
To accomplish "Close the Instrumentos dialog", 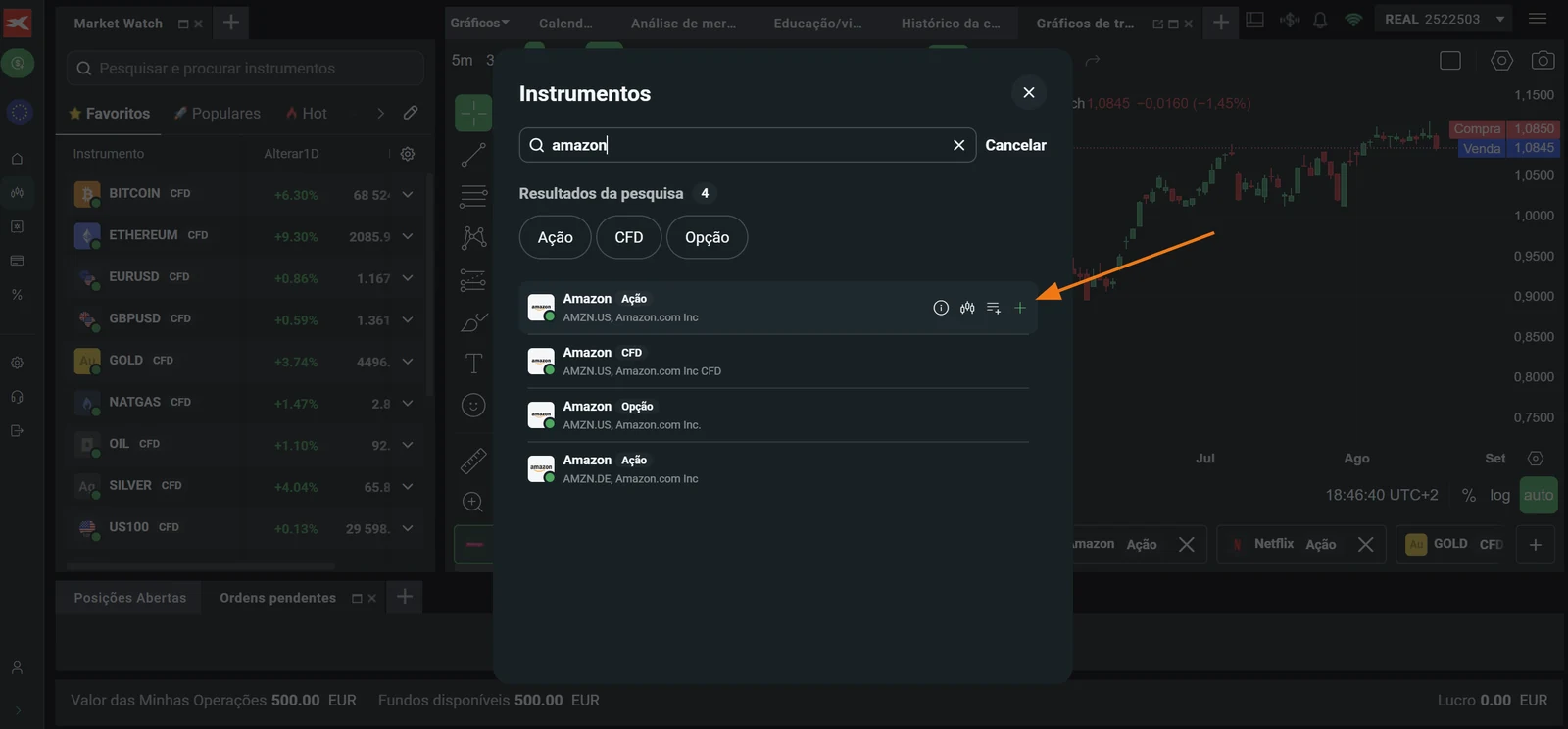I will (x=1029, y=92).
